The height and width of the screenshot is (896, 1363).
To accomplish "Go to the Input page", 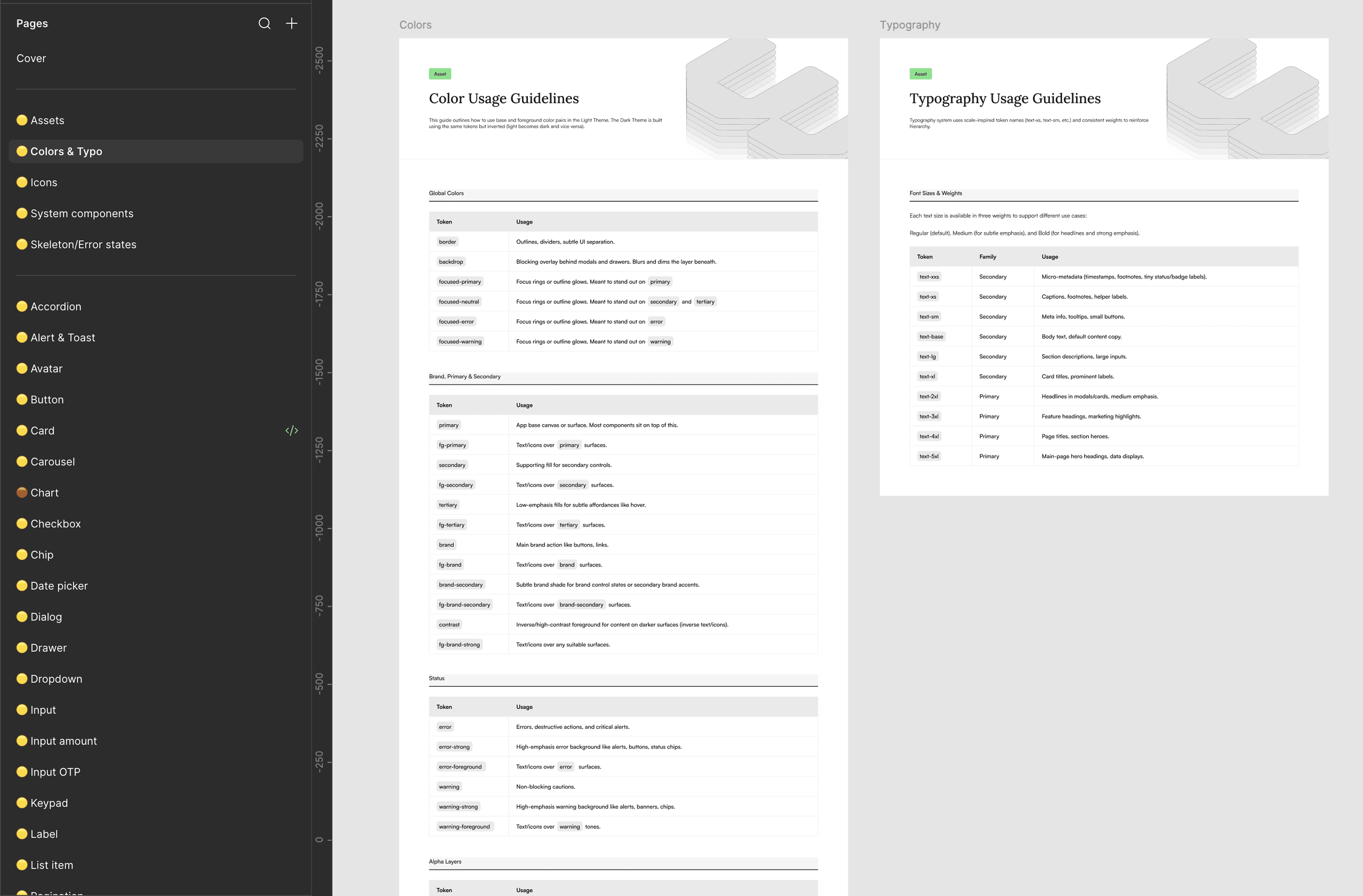I will [x=156, y=710].
